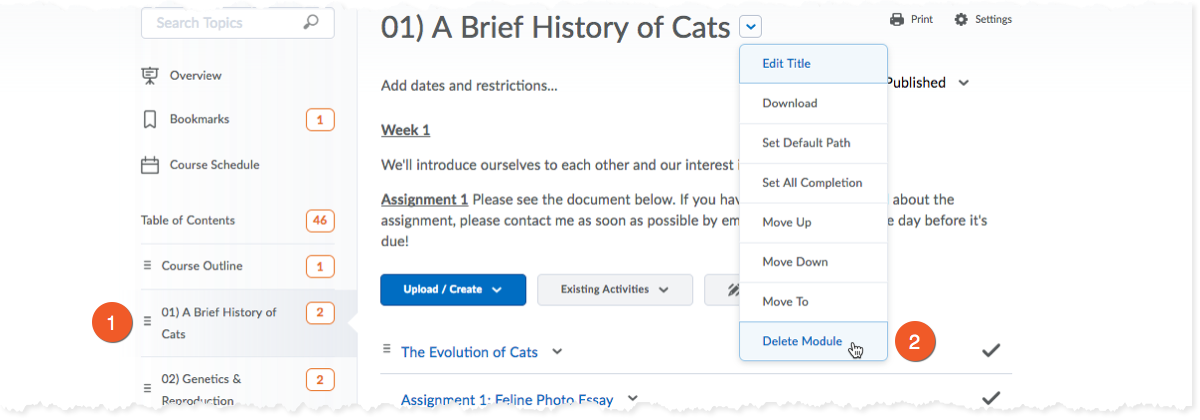Choose Set All Completion menu item
1200x420 pixels.
click(813, 183)
